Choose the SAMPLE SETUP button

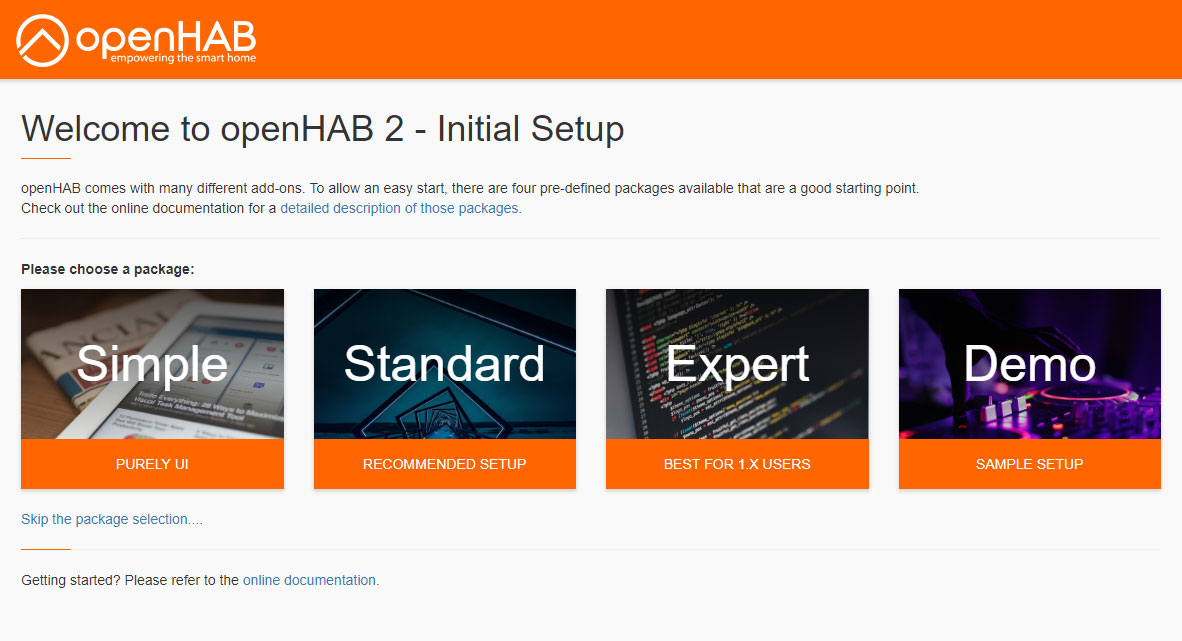coord(1030,464)
